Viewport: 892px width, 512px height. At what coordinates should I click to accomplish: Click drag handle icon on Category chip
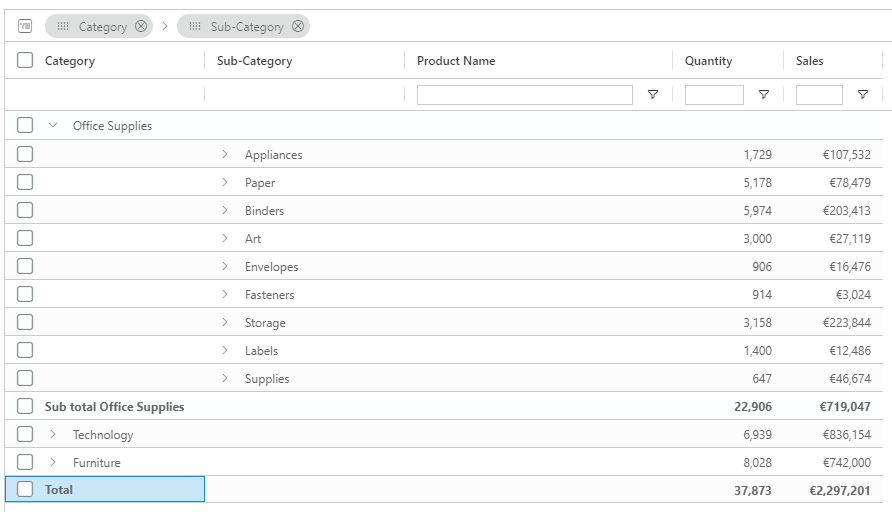point(63,27)
